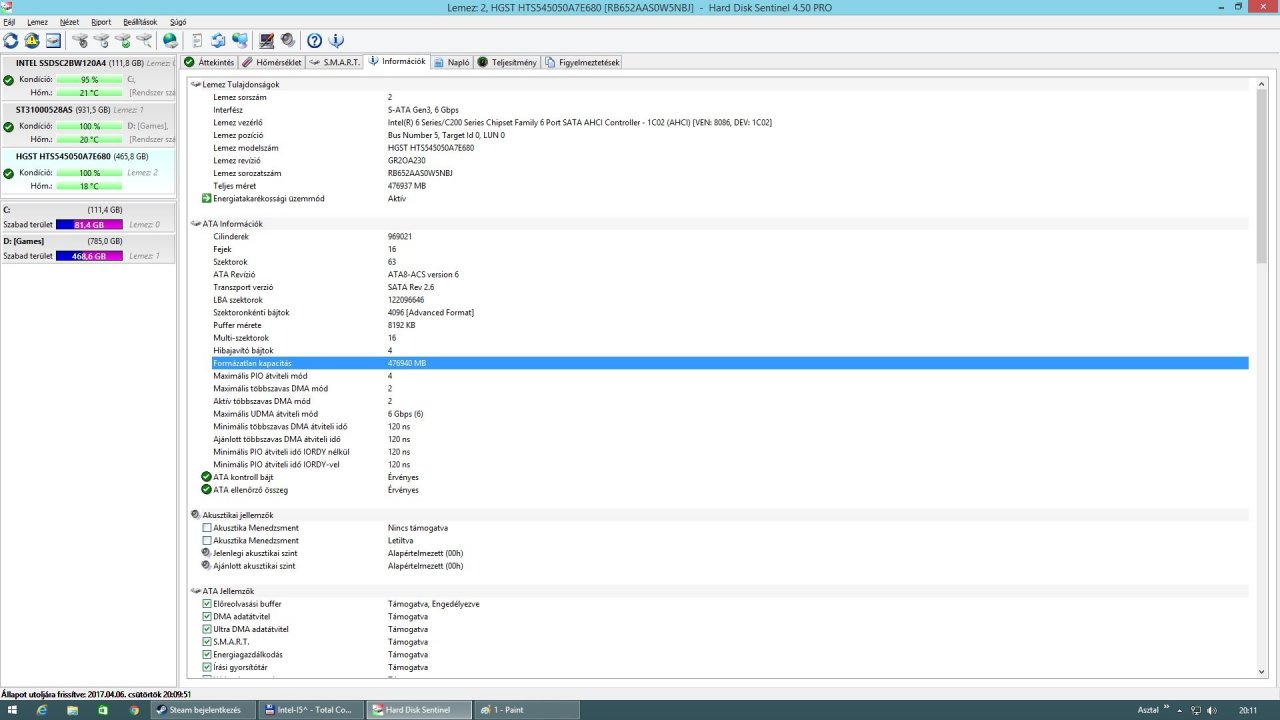Click the disk drive panel toolbar icon
1280x720 pixels.
click(53, 40)
